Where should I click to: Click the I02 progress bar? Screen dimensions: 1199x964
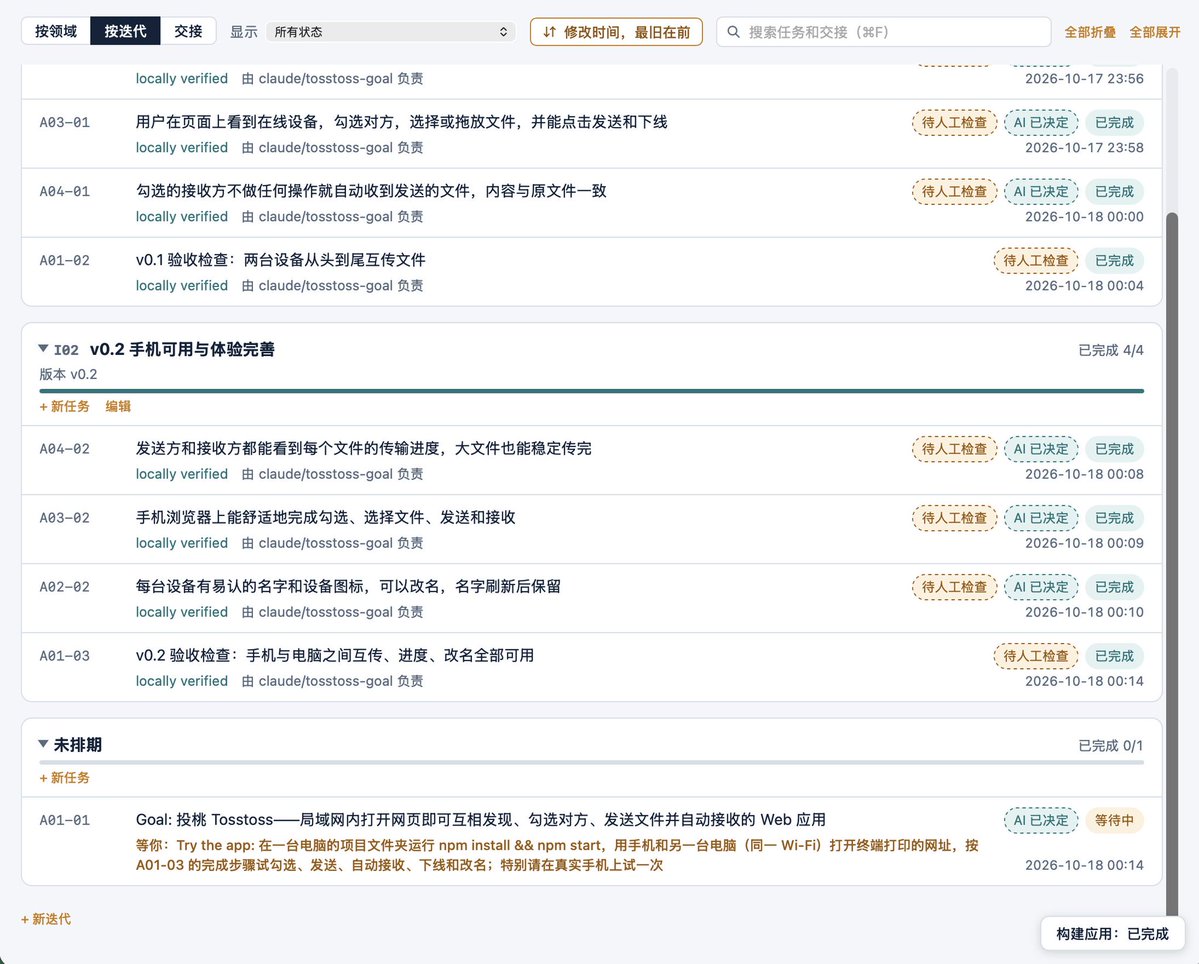(x=592, y=391)
